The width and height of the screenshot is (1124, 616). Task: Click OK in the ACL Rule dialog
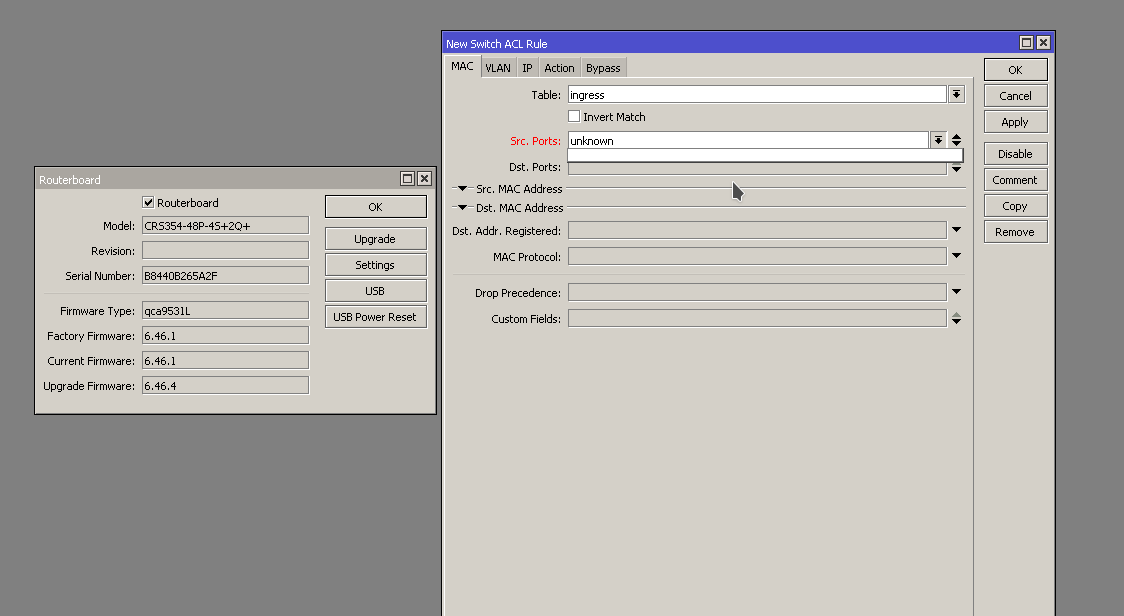pyautogui.click(x=1016, y=70)
